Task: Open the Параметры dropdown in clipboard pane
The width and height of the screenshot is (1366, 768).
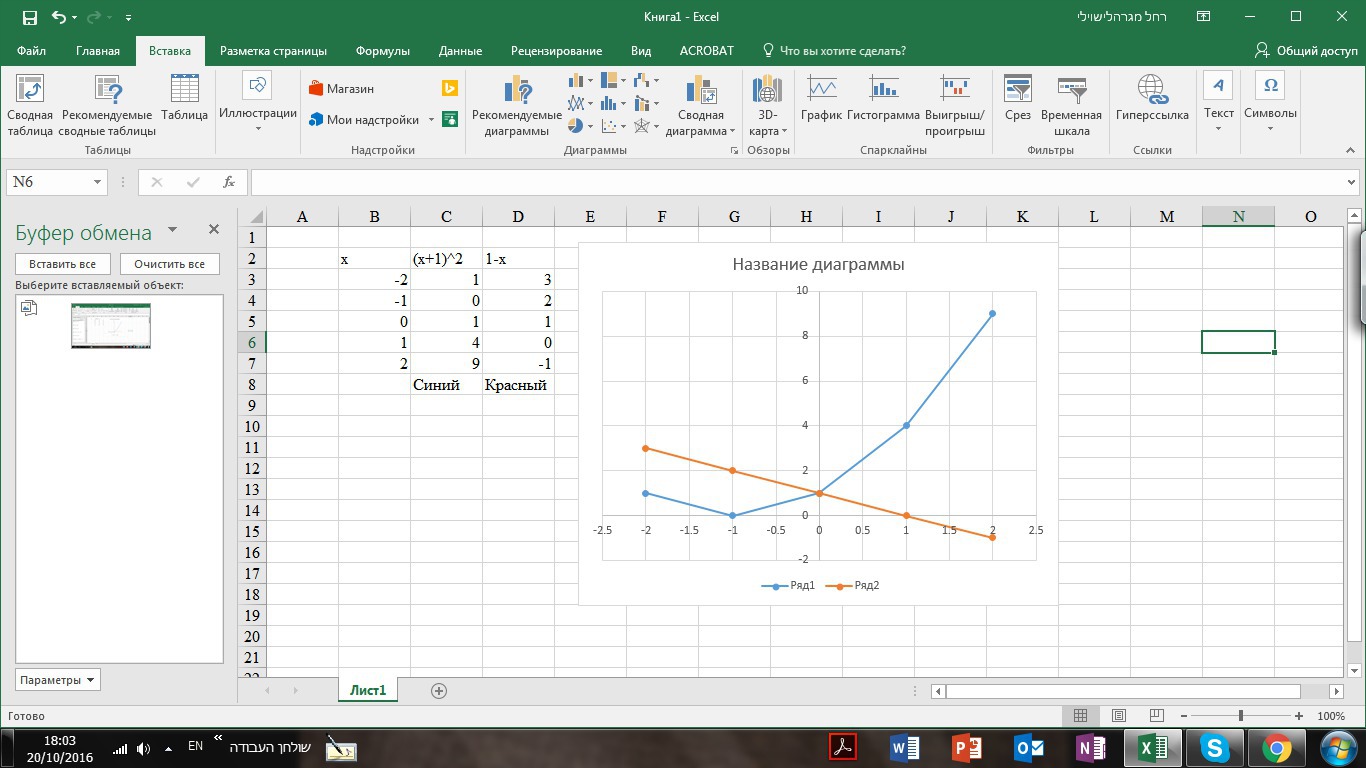Action: coord(58,680)
